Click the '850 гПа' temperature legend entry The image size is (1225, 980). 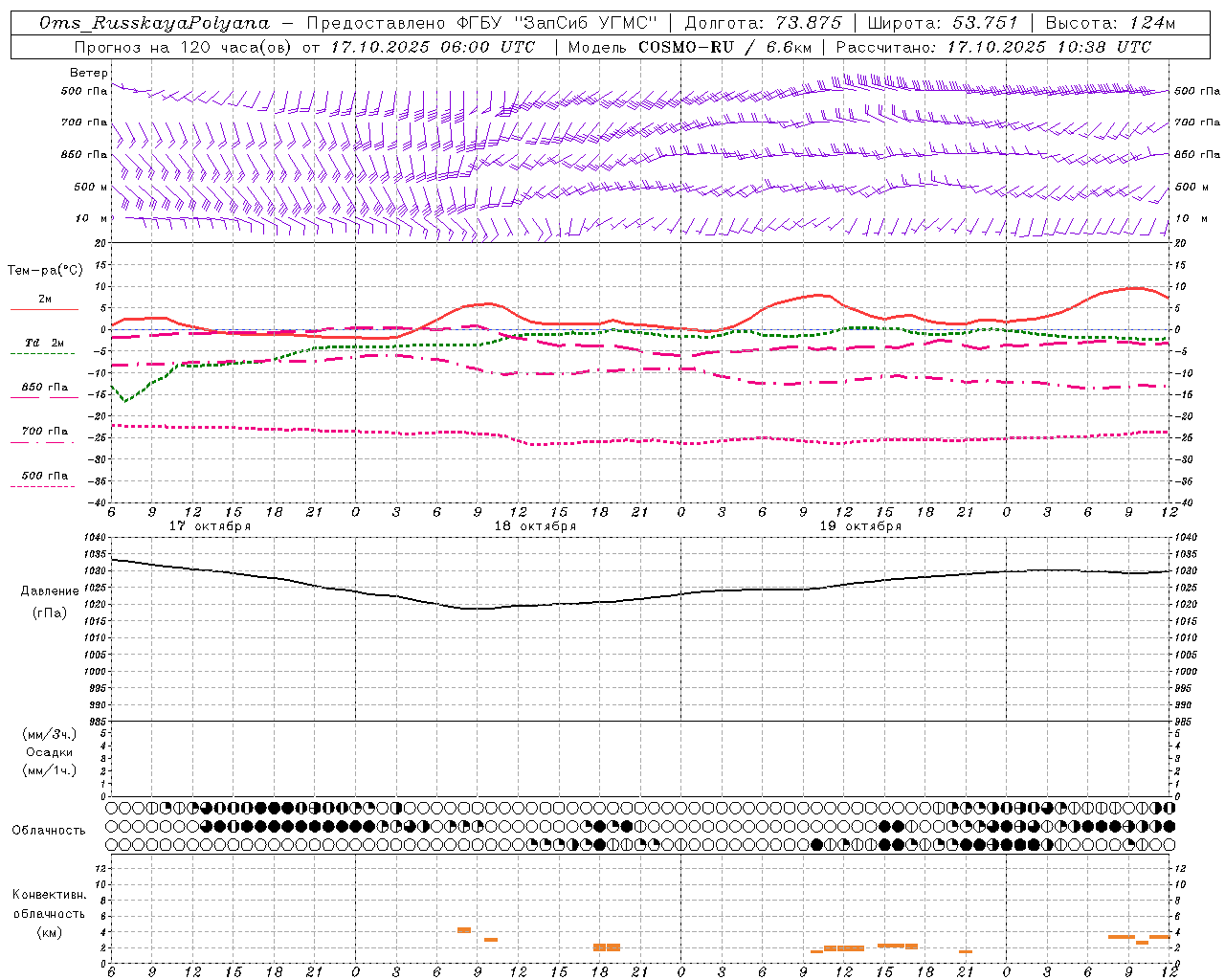point(45,387)
